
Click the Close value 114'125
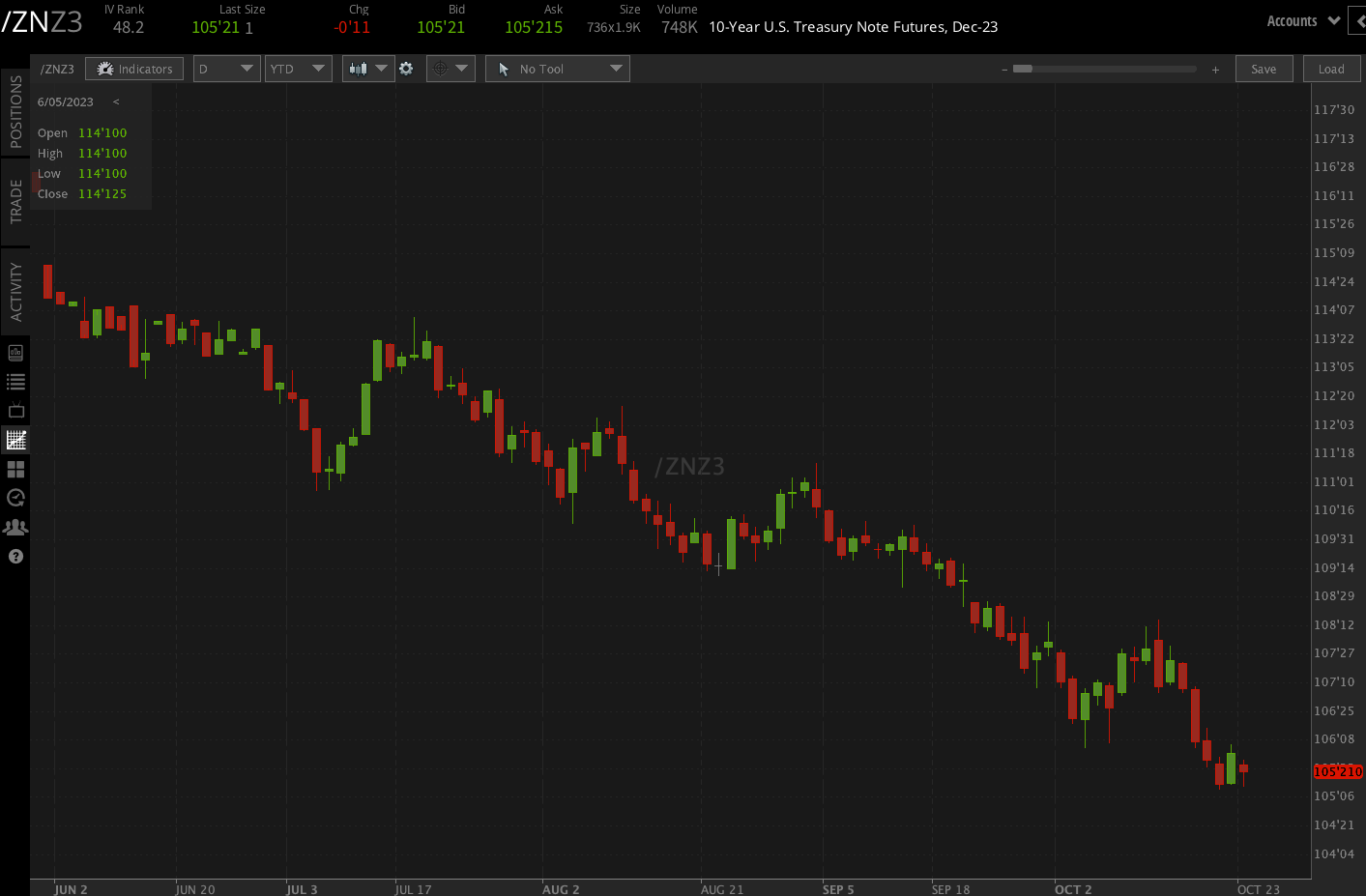tap(102, 193)
